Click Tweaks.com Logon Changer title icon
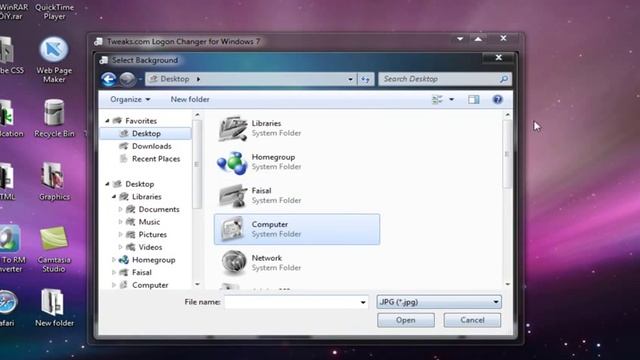Screen dimensions: 640x360 tap(98, 41)
